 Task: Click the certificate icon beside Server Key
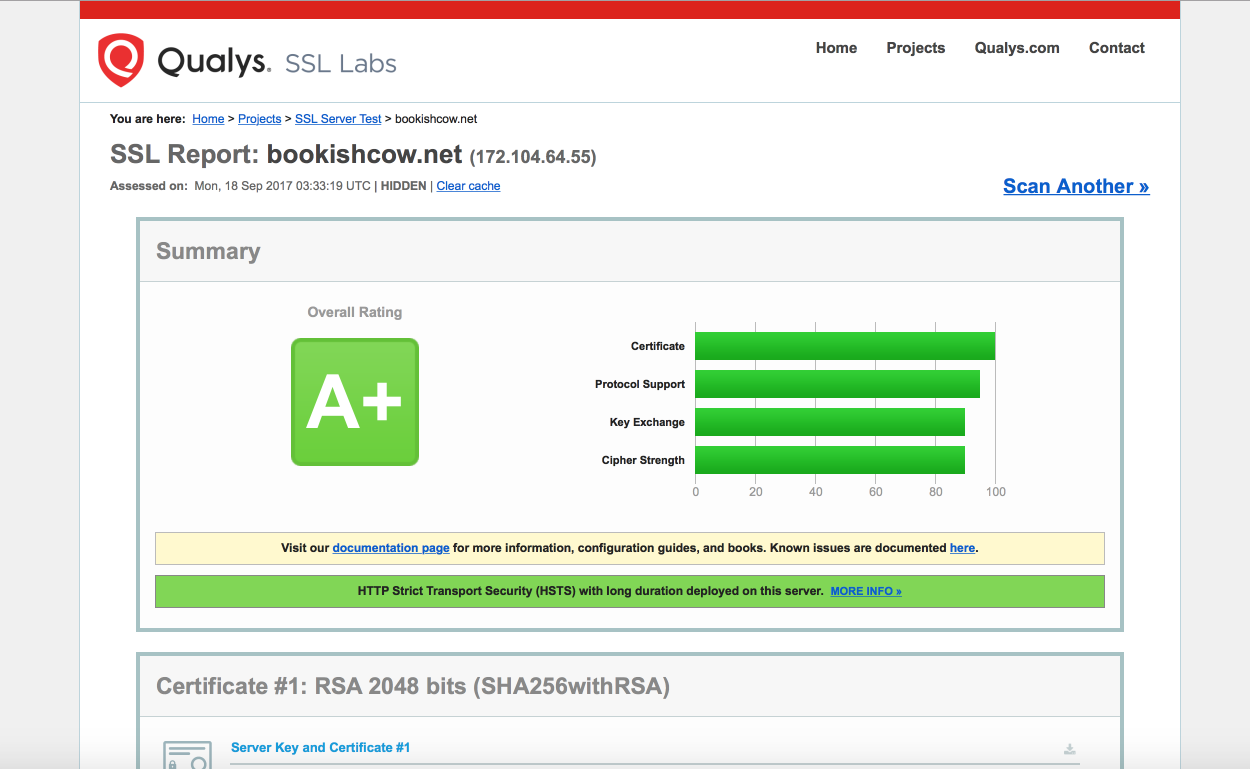tap(187, 755)
